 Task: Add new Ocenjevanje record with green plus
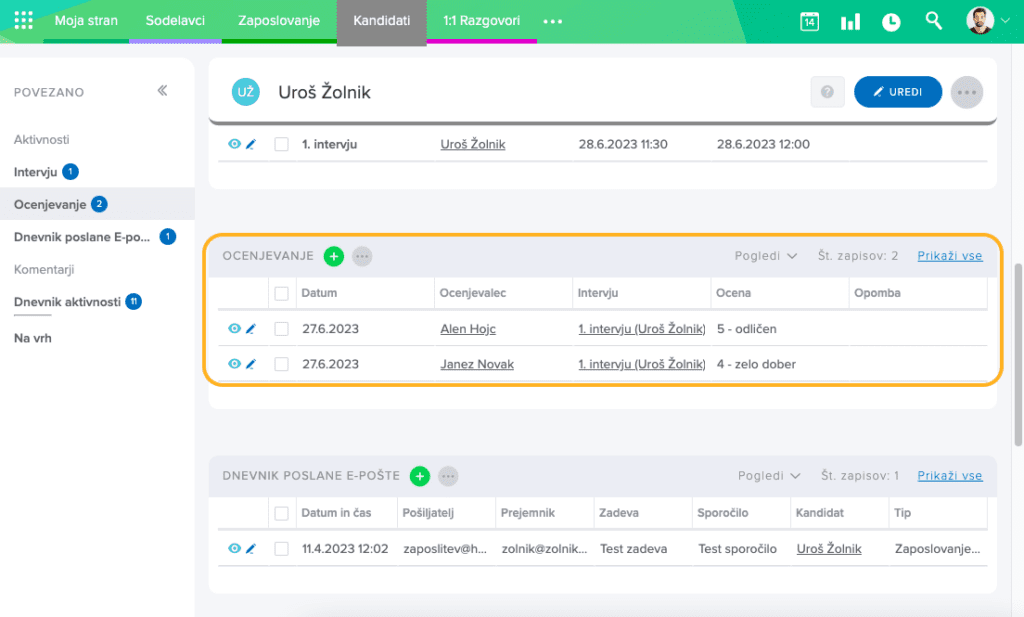point(334,256)
